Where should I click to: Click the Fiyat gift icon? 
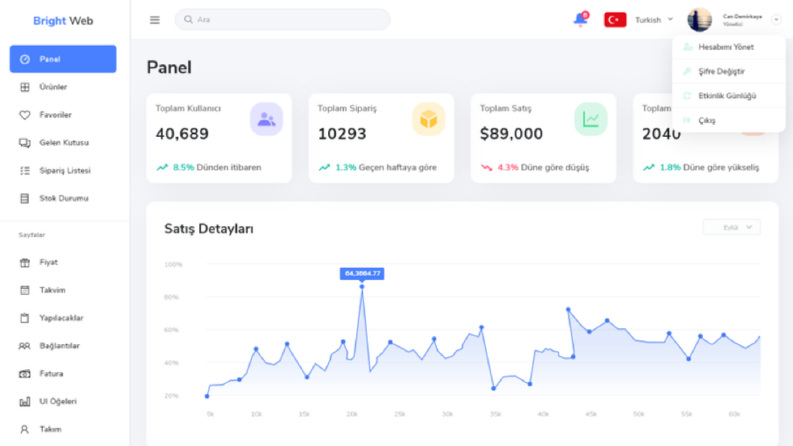pos(24,262)
